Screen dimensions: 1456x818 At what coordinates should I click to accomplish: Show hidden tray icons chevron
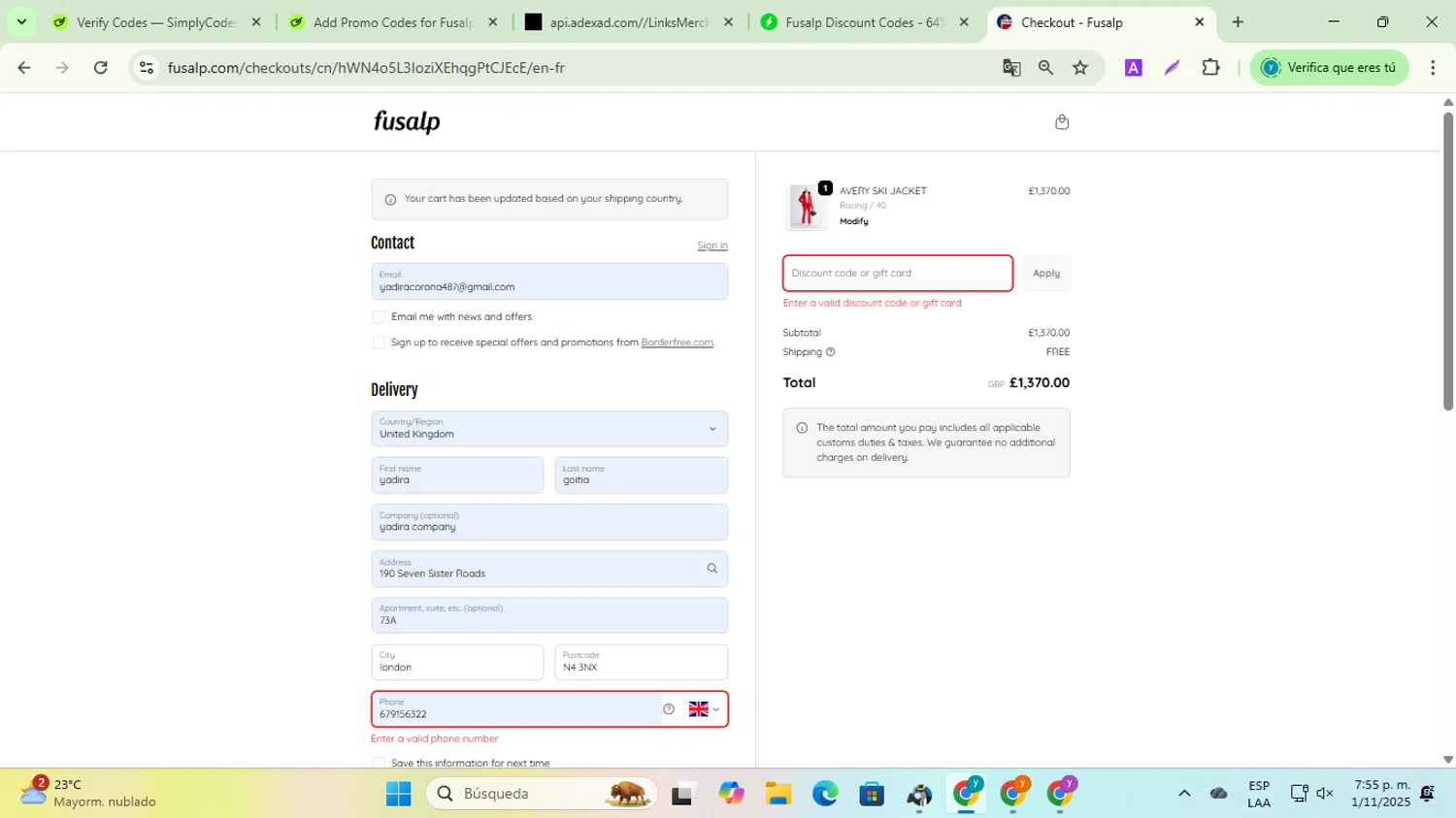[1184, 794]
